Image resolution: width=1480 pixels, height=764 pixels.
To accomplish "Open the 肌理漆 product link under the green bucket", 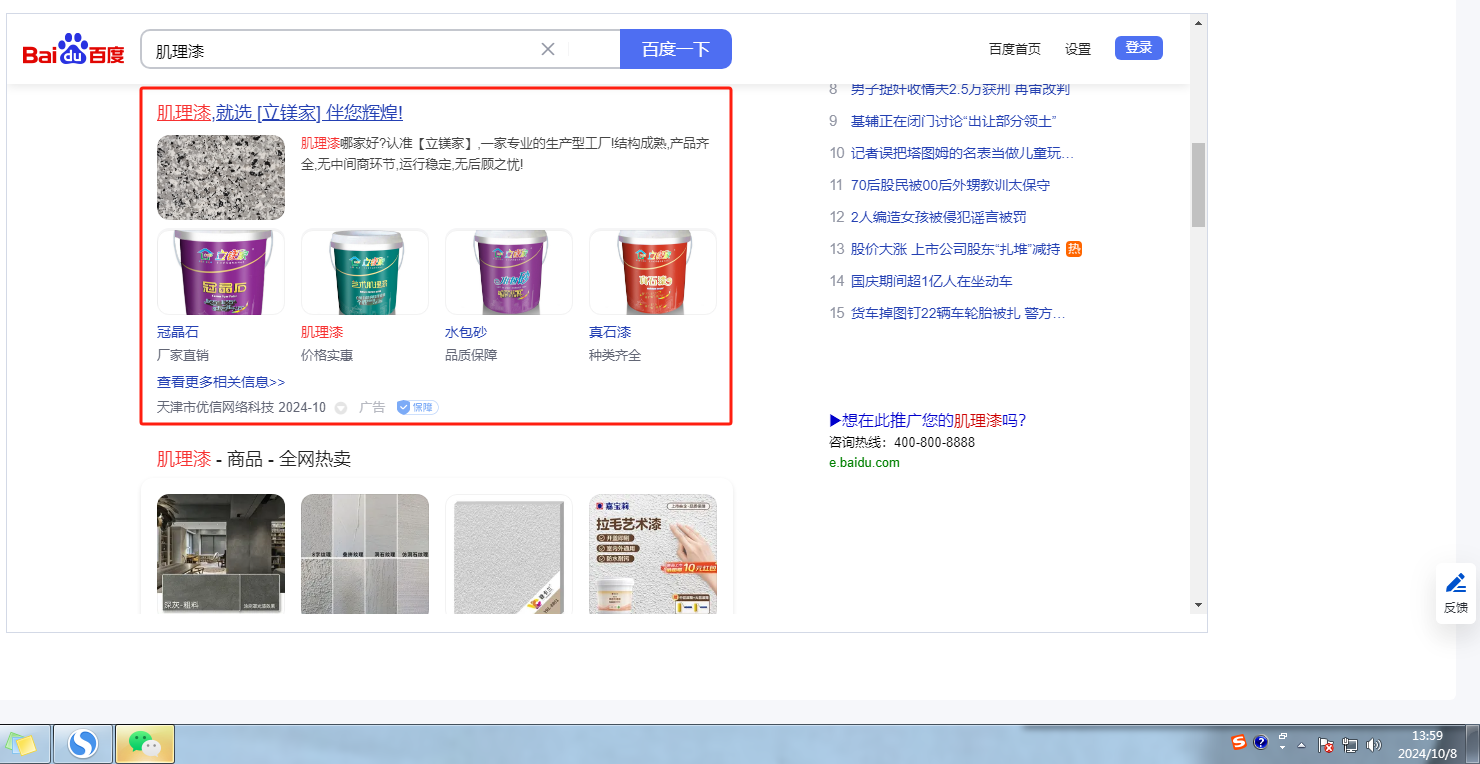I will [x=322, y=332].
